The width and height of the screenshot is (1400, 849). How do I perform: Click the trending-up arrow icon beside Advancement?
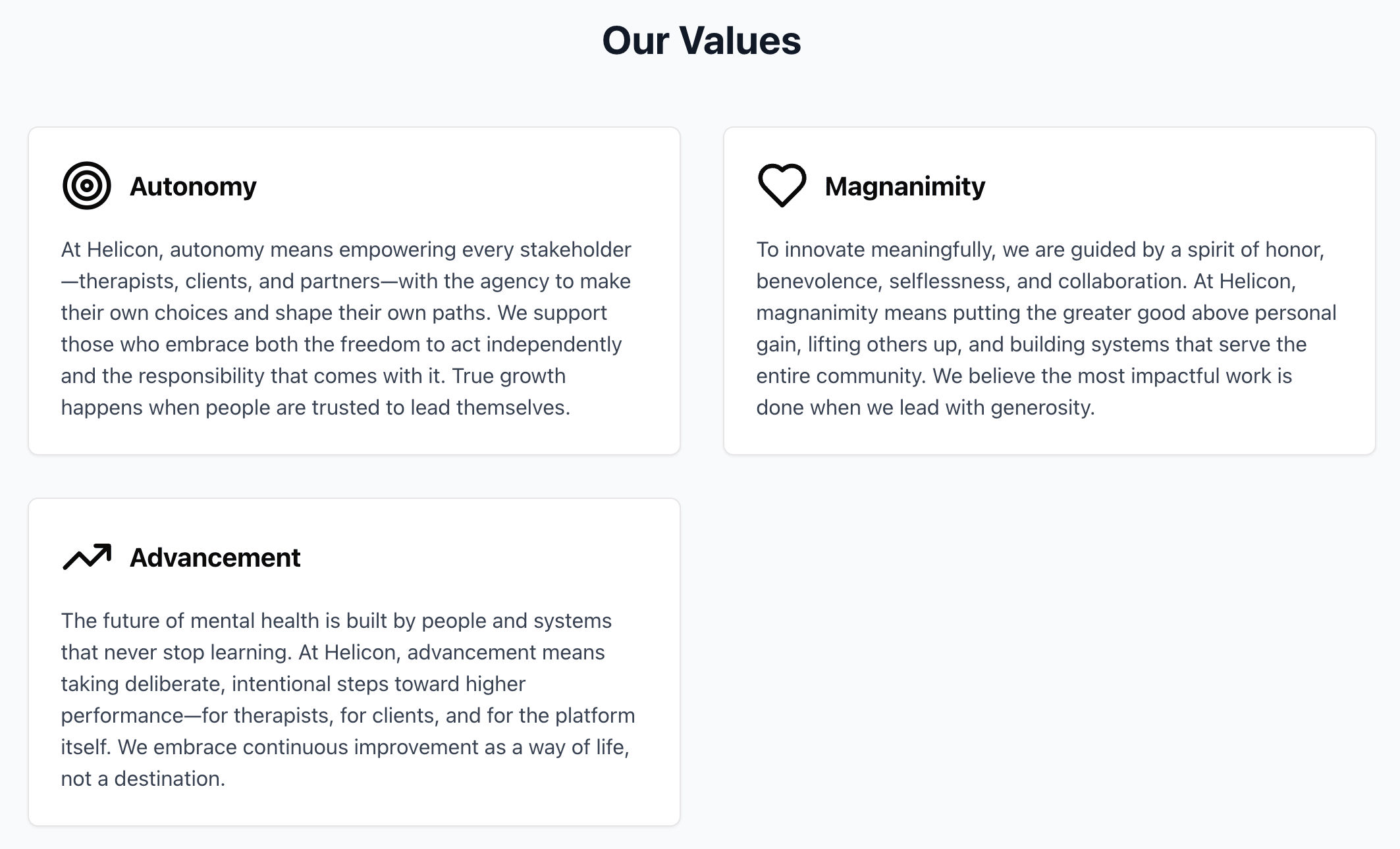pos(86,557)
